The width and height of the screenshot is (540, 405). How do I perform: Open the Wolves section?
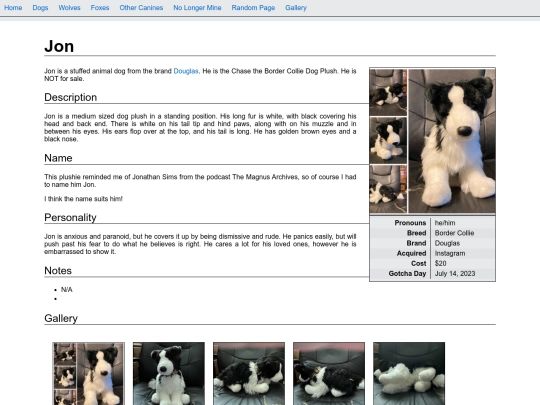pos(69,8)
